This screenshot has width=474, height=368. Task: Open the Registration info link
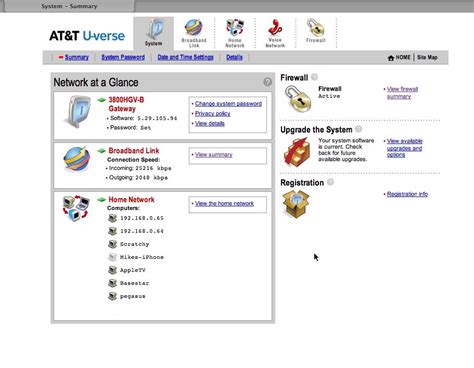click(407, 194)
